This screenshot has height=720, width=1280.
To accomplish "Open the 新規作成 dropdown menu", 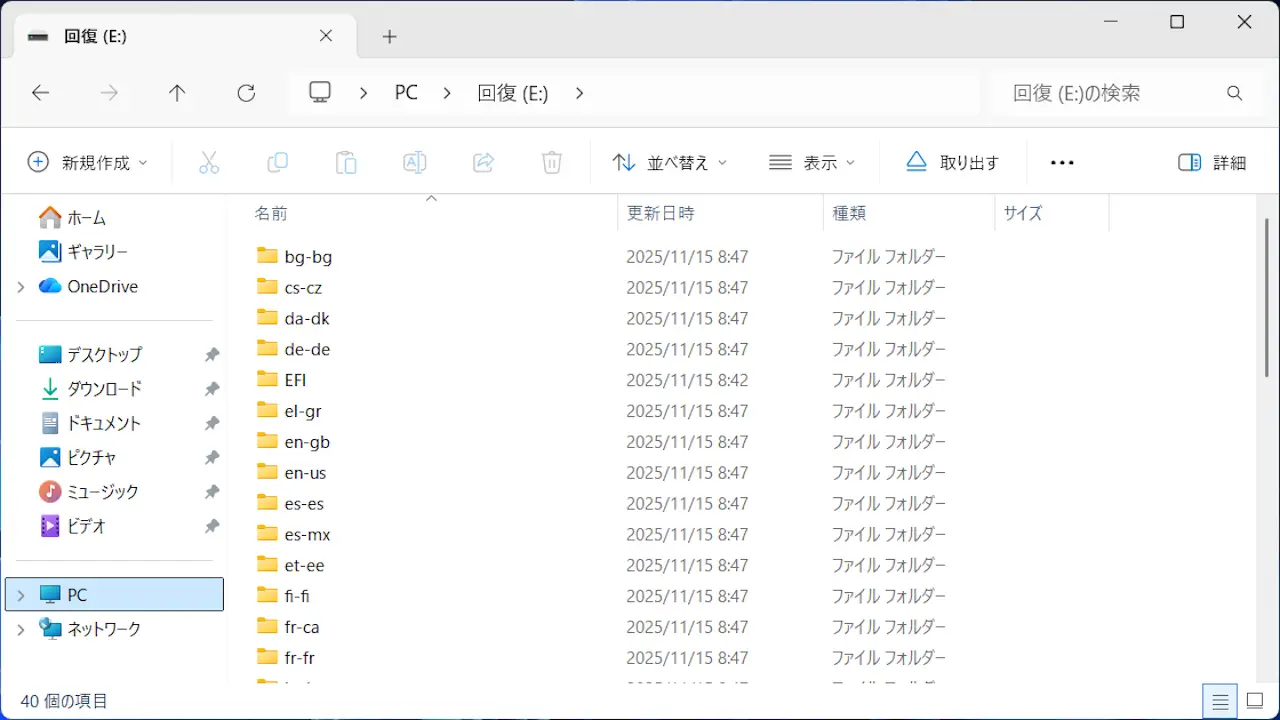I will coord(88,162).
